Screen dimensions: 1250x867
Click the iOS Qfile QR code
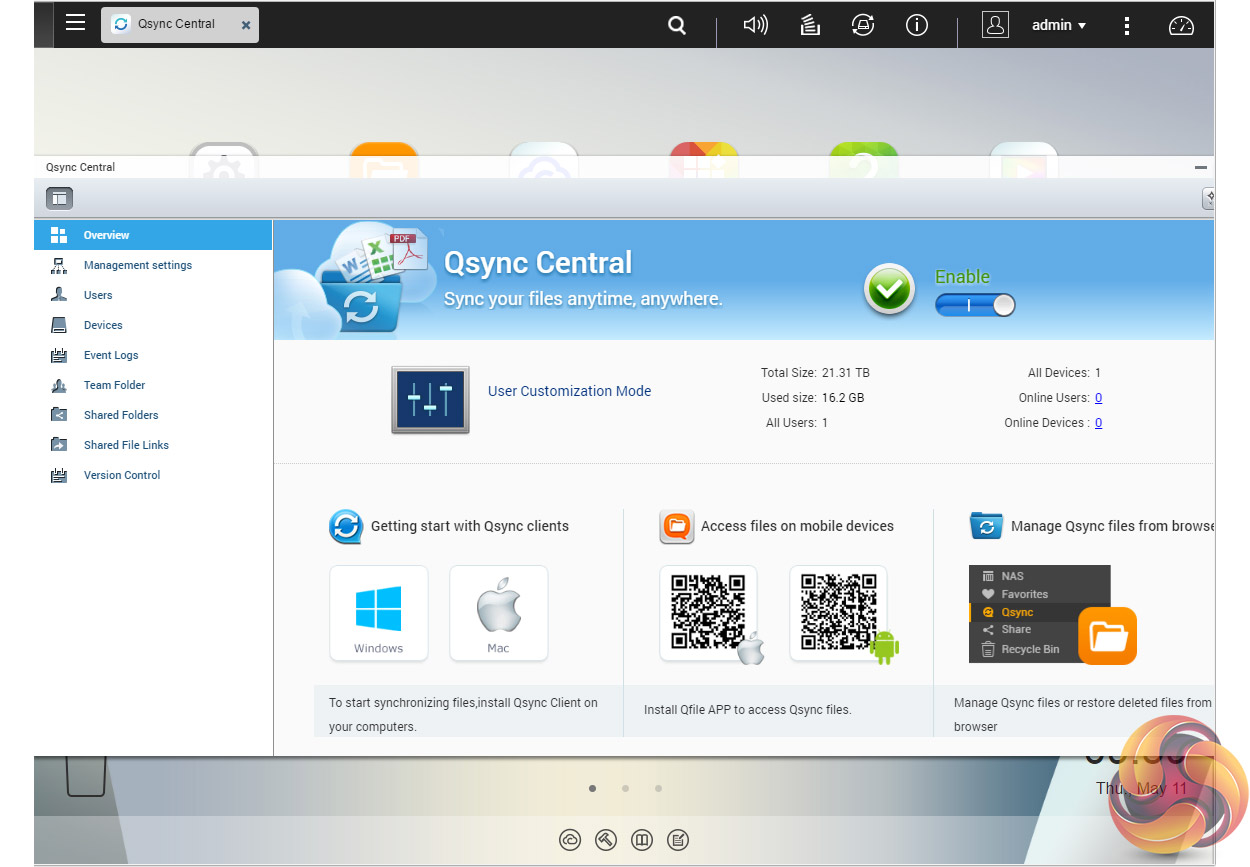708,612
